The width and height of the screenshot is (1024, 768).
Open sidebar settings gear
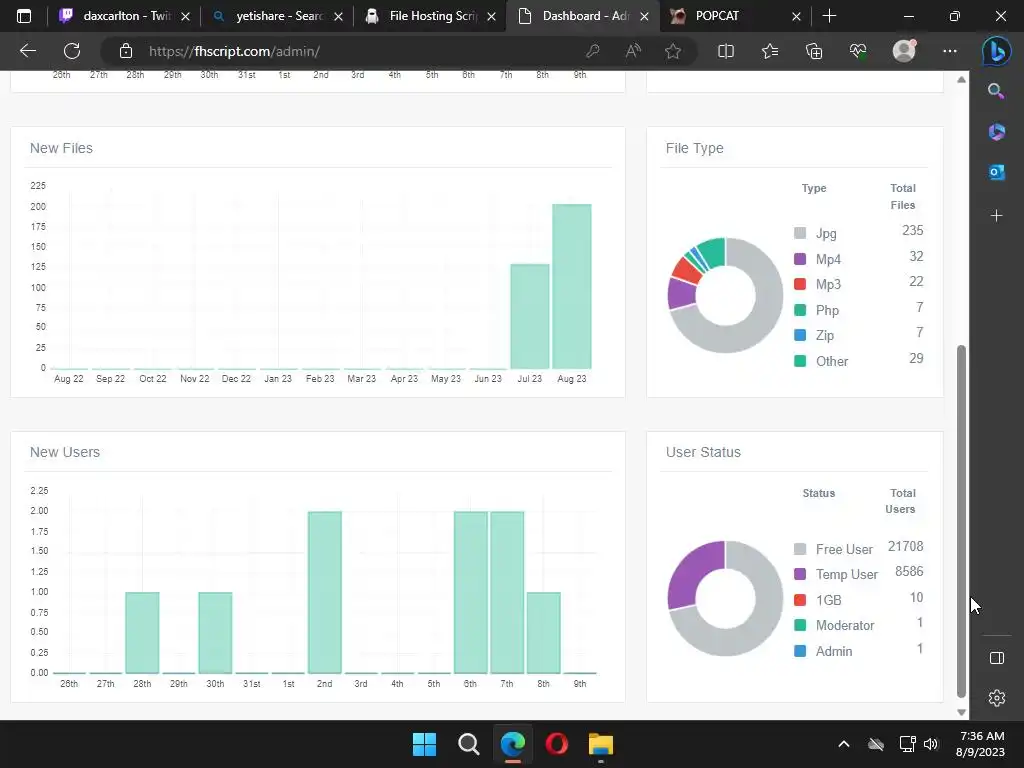[x=997, y=698]
